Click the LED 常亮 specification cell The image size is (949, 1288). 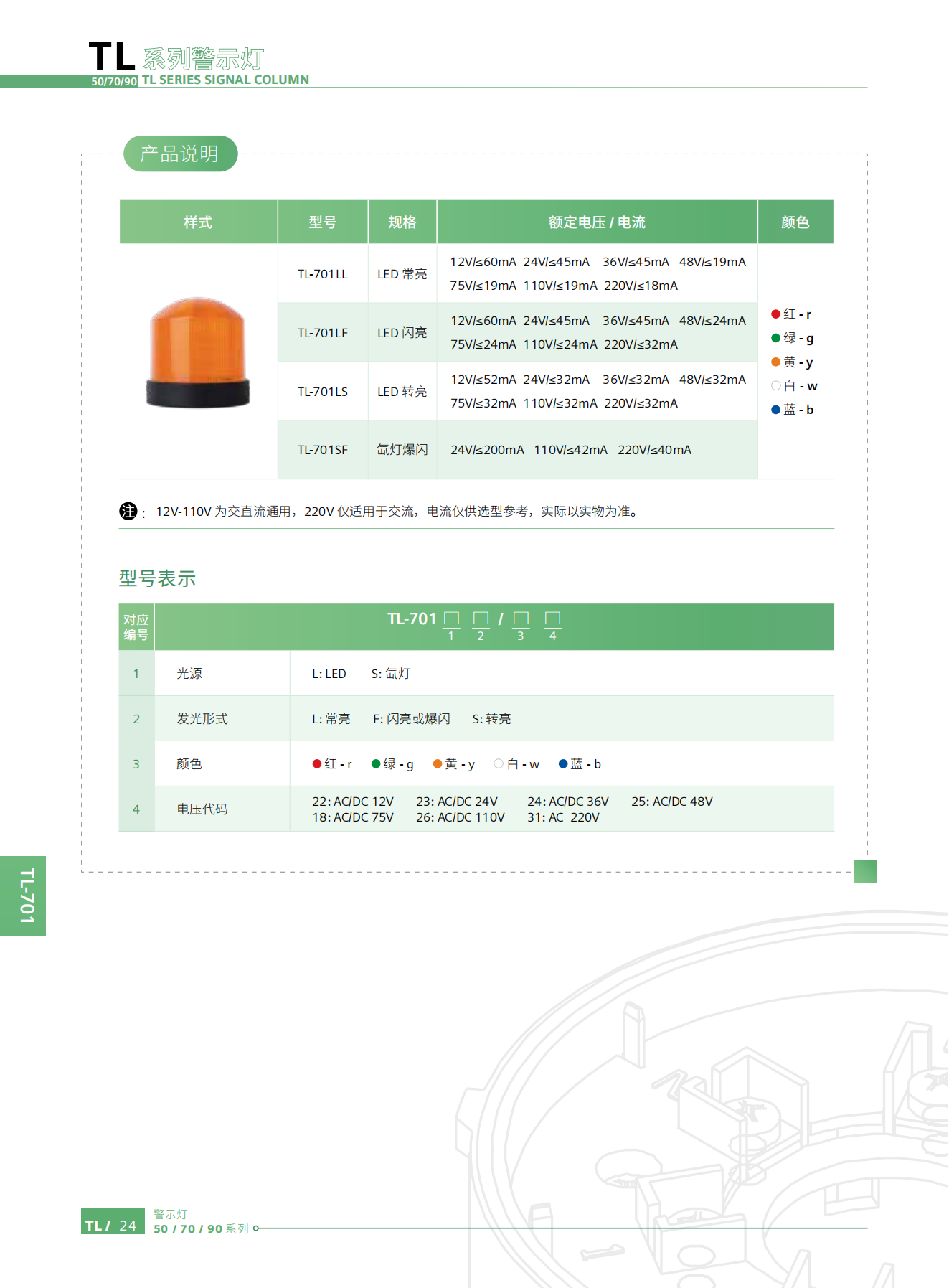[402, 274]
